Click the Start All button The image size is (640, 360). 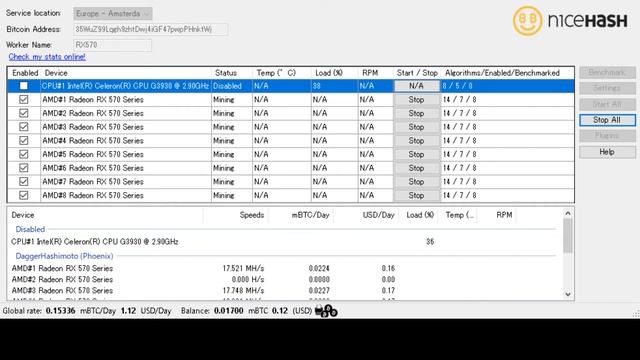pyautogui.click(x=607, y=104)
